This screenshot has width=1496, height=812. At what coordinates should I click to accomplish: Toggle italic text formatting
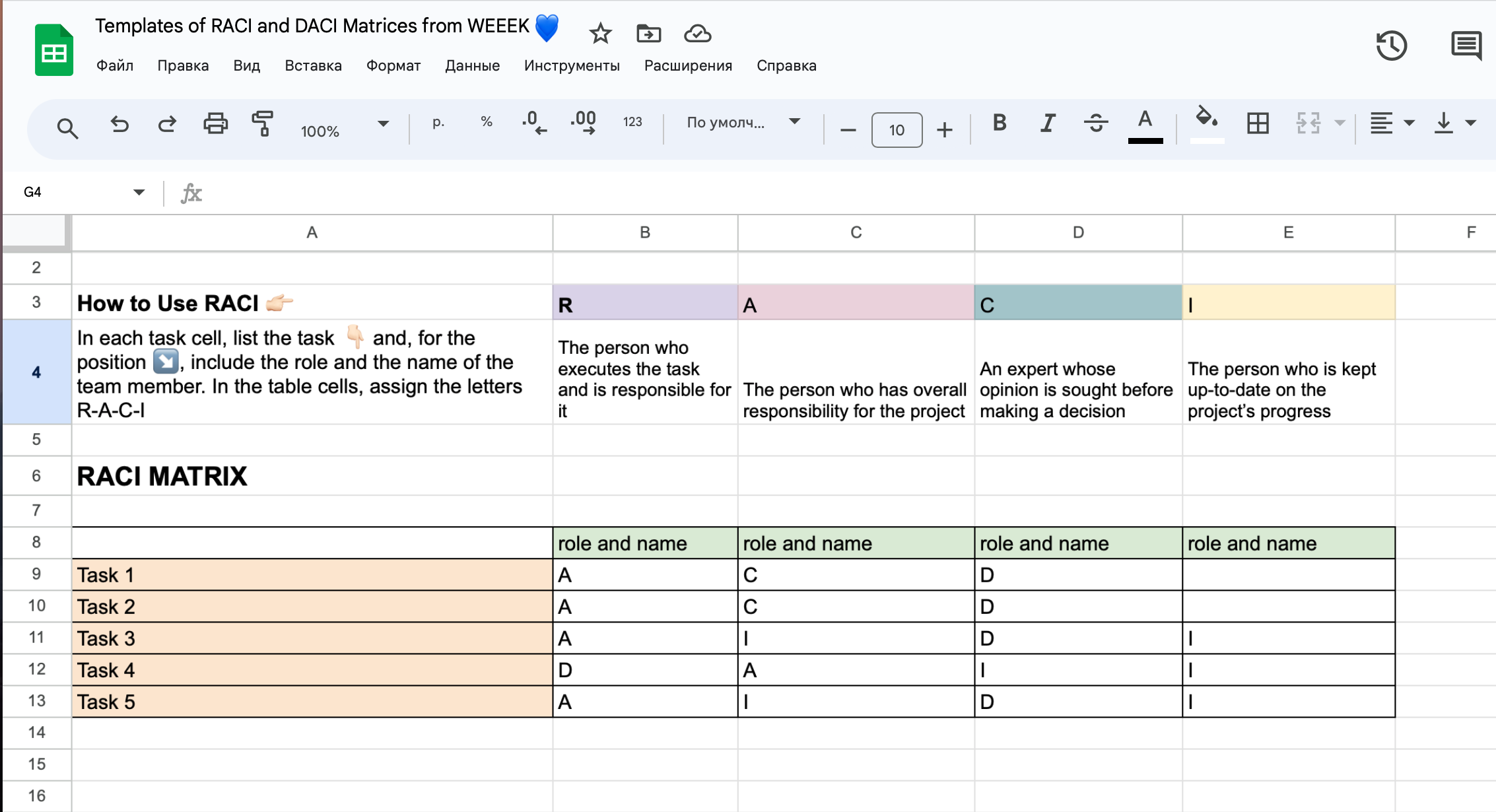point(1048,123)
